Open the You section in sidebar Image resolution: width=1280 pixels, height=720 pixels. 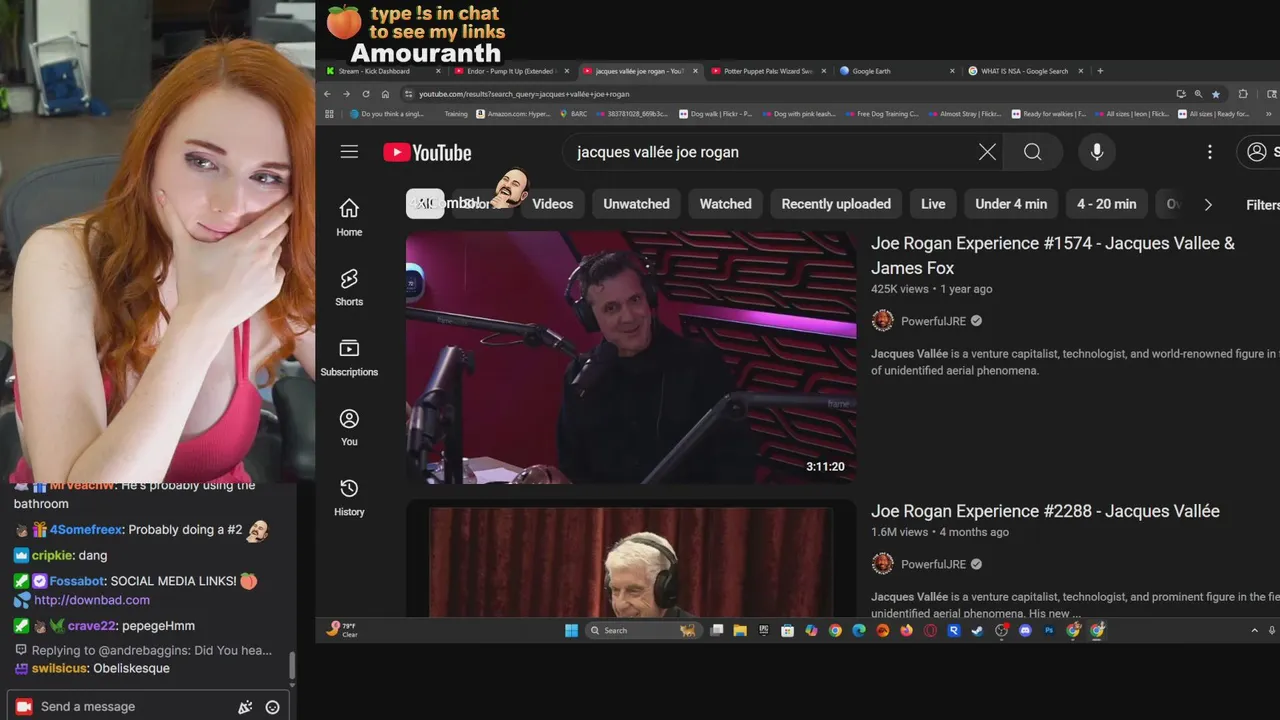[349, 427]
